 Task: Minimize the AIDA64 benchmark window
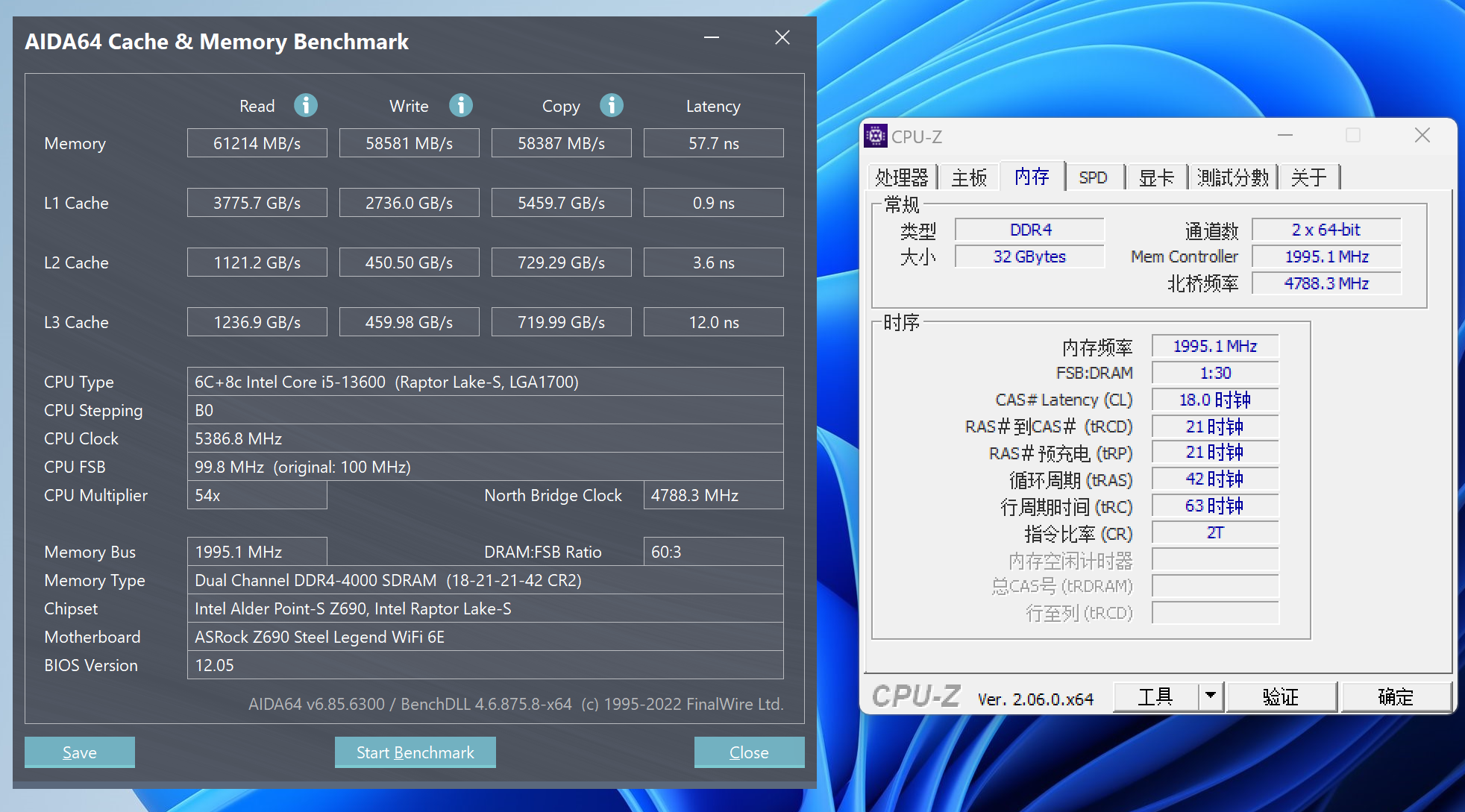[712, 37]
